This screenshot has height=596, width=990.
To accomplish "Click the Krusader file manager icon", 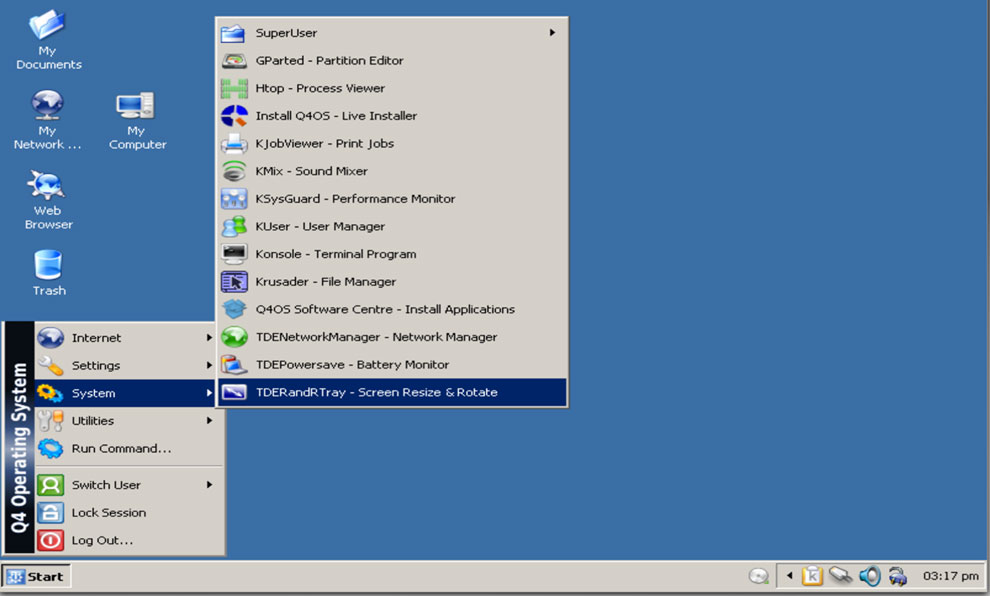I will pyautogui.click(x=234, y=282).
